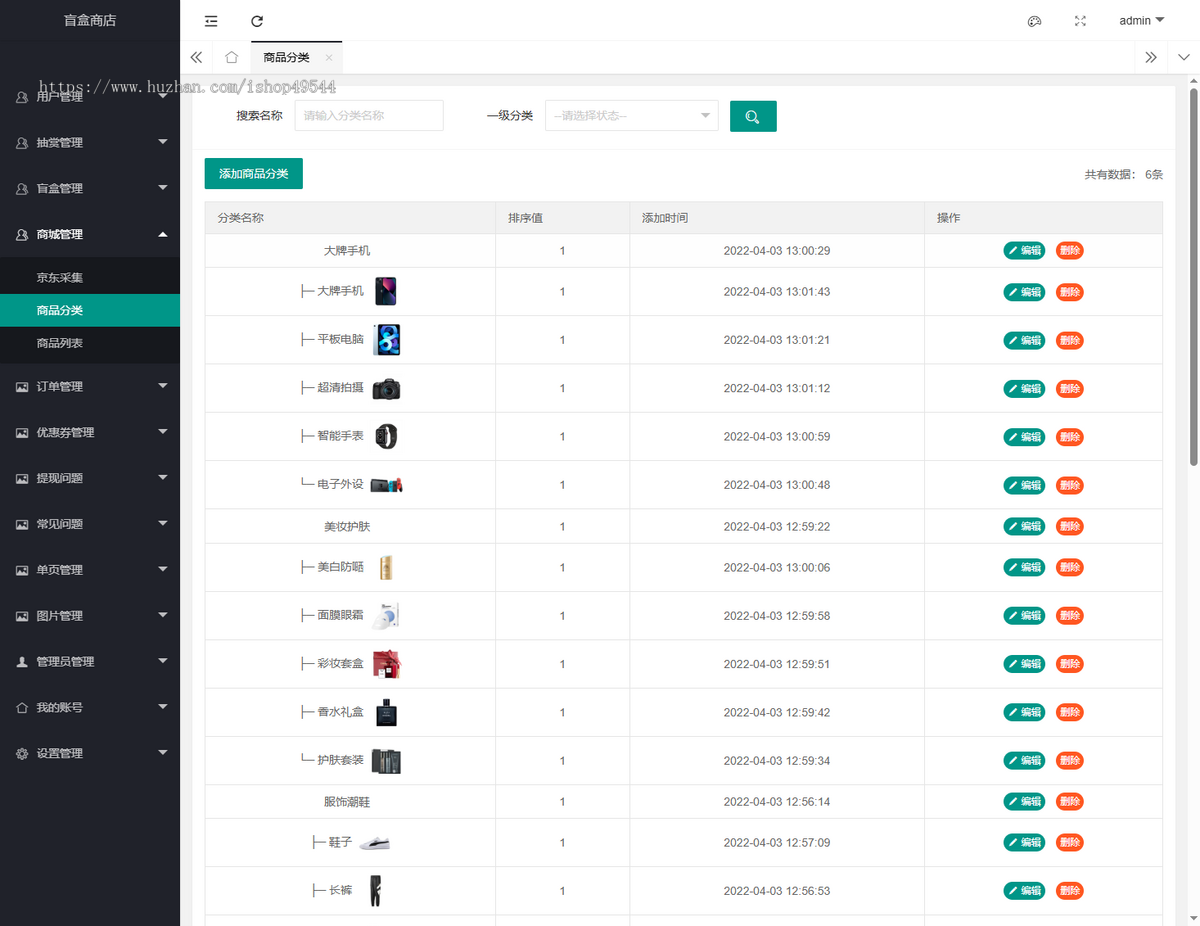The image size is (1200, 926).
Task: Expand 设置管理 menu
Action: click(90, 754)
